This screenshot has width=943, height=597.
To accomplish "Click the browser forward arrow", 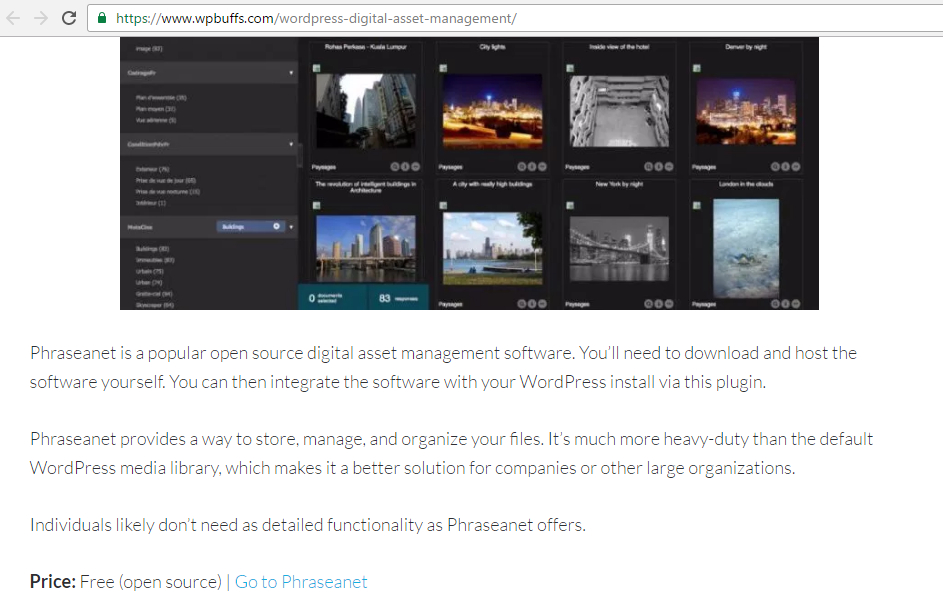I will (41, 18).
